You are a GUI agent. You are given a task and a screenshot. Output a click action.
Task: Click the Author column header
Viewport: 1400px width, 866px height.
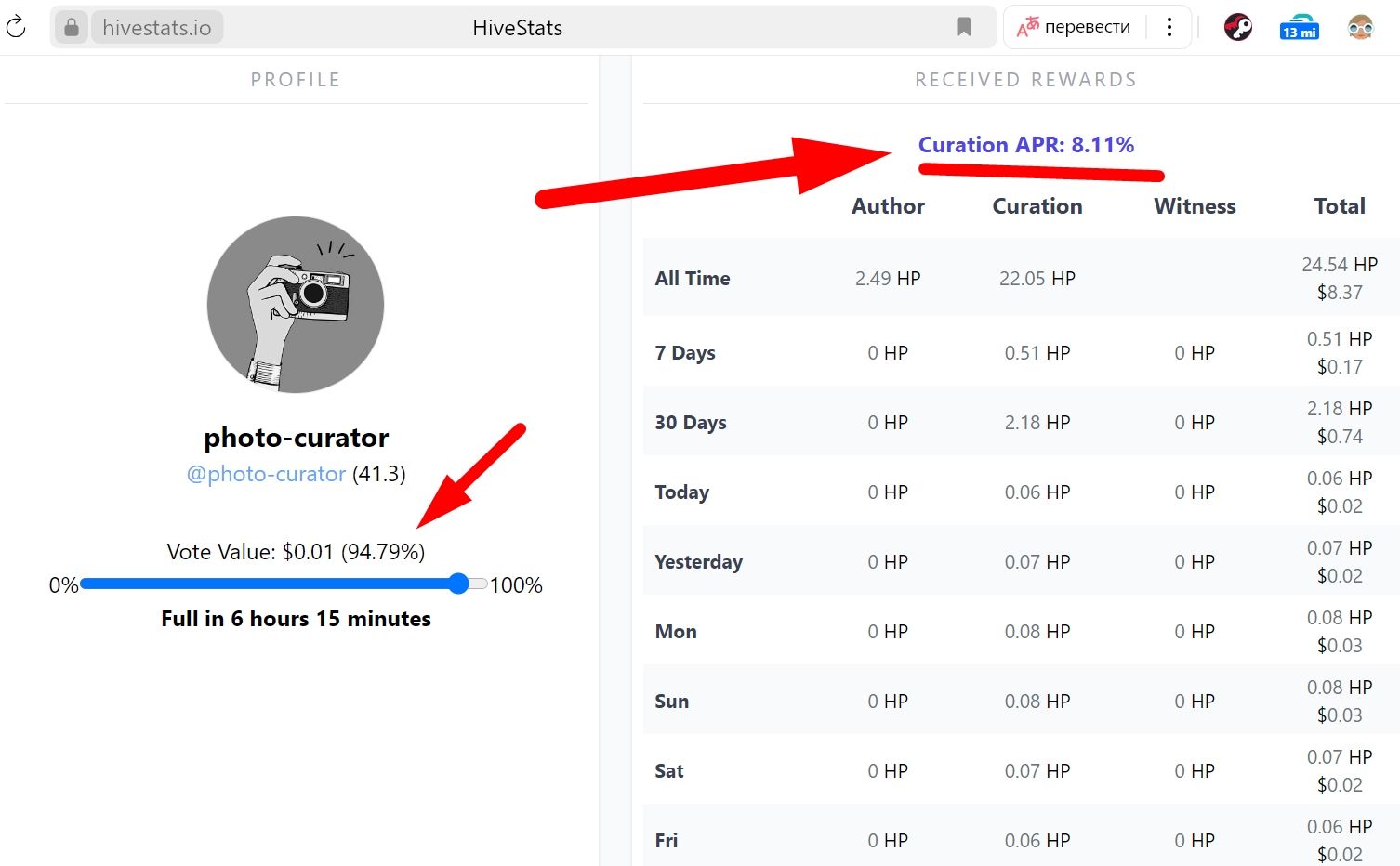pyautogui.click(x=888, y=206)
